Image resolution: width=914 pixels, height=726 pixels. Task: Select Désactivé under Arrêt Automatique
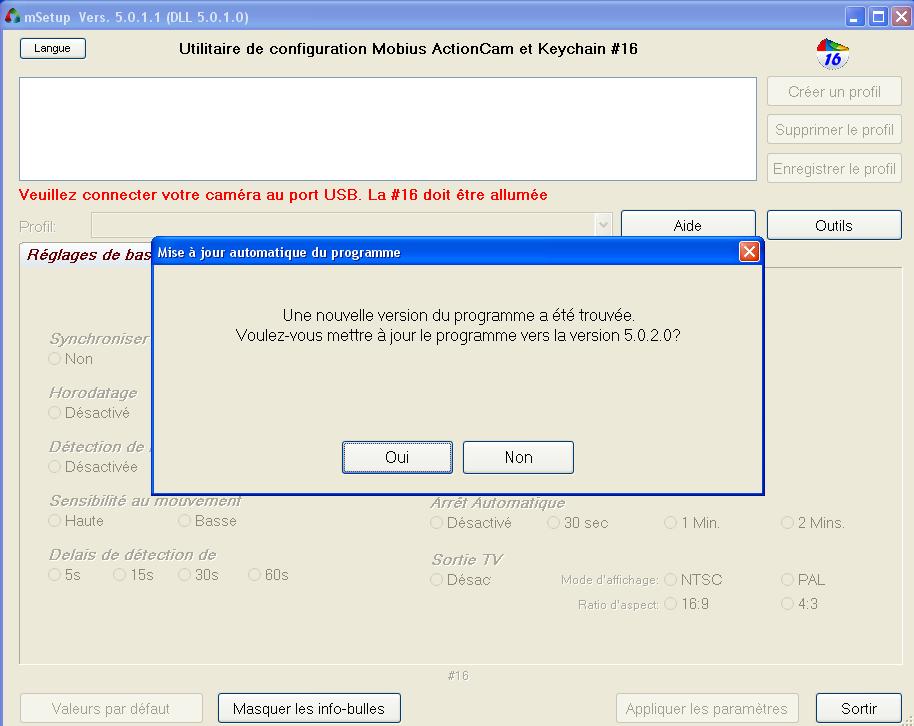click(437, 523)
